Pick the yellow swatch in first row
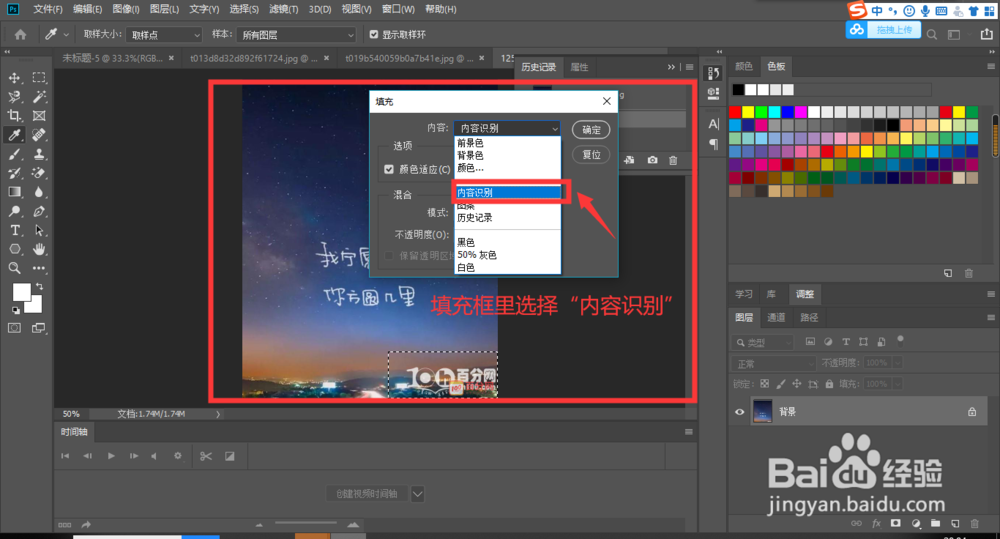The width and height of the screenshot is (1000, 539). 748,112
